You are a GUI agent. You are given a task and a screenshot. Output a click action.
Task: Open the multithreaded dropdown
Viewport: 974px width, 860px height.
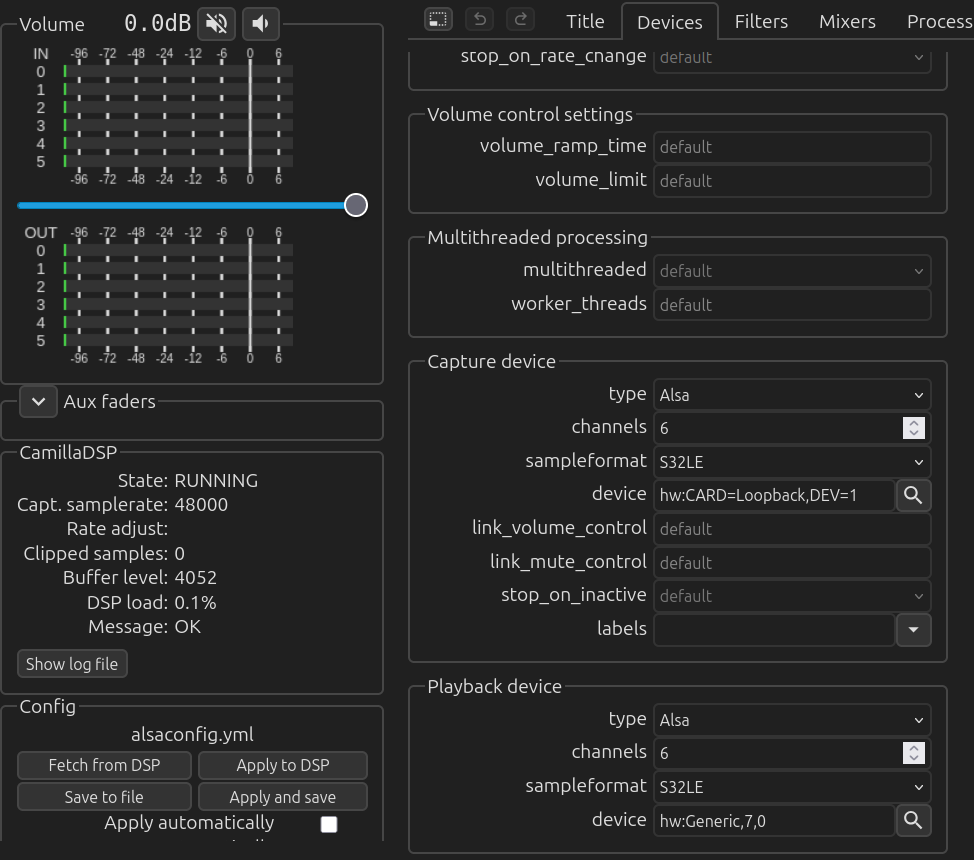pos(792,271)
